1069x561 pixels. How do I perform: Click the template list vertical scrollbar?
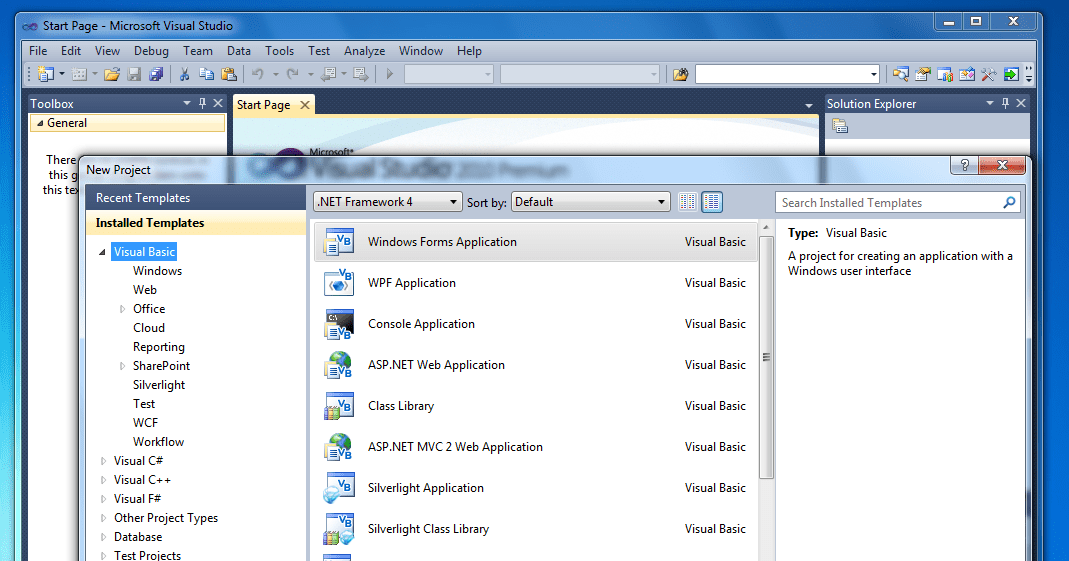coord(767,355)
